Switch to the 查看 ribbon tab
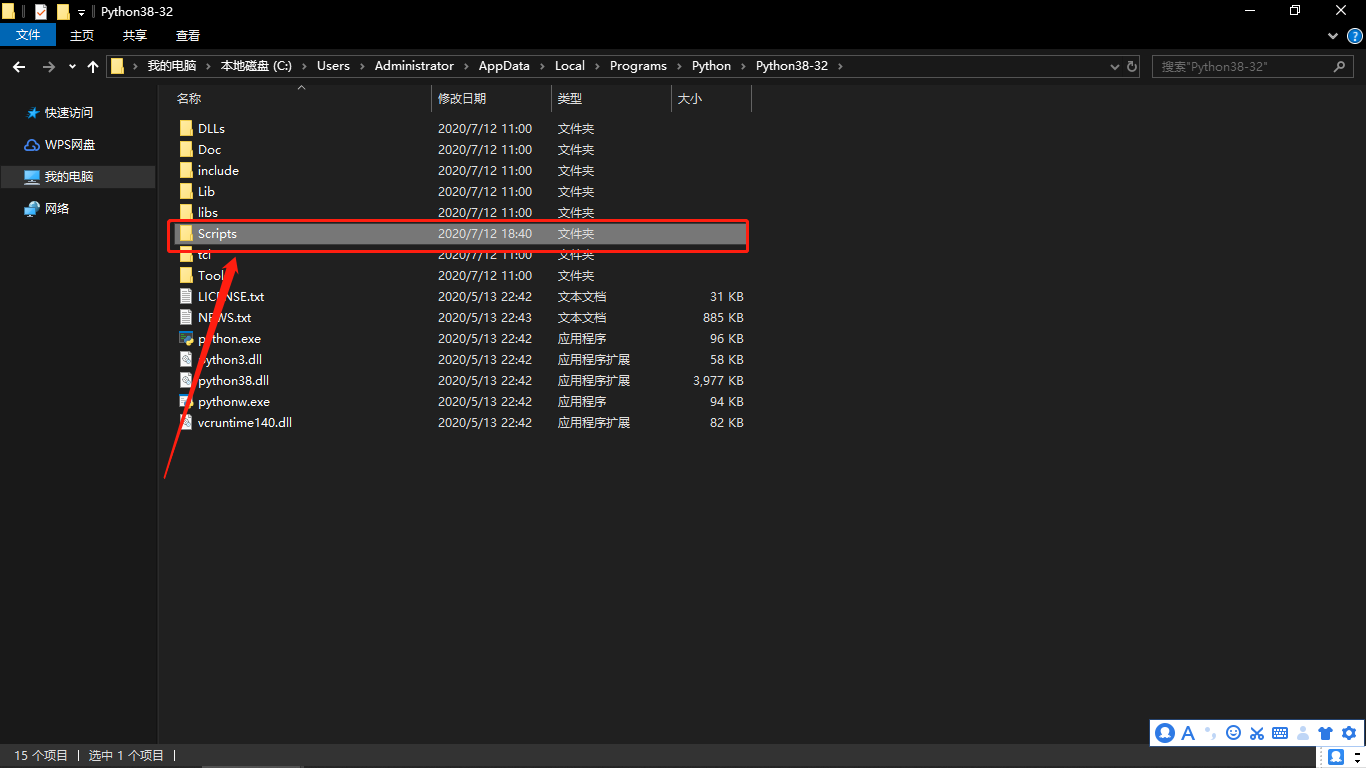The height and width of the screenshot is (768, 1366). tap(188, 35)
